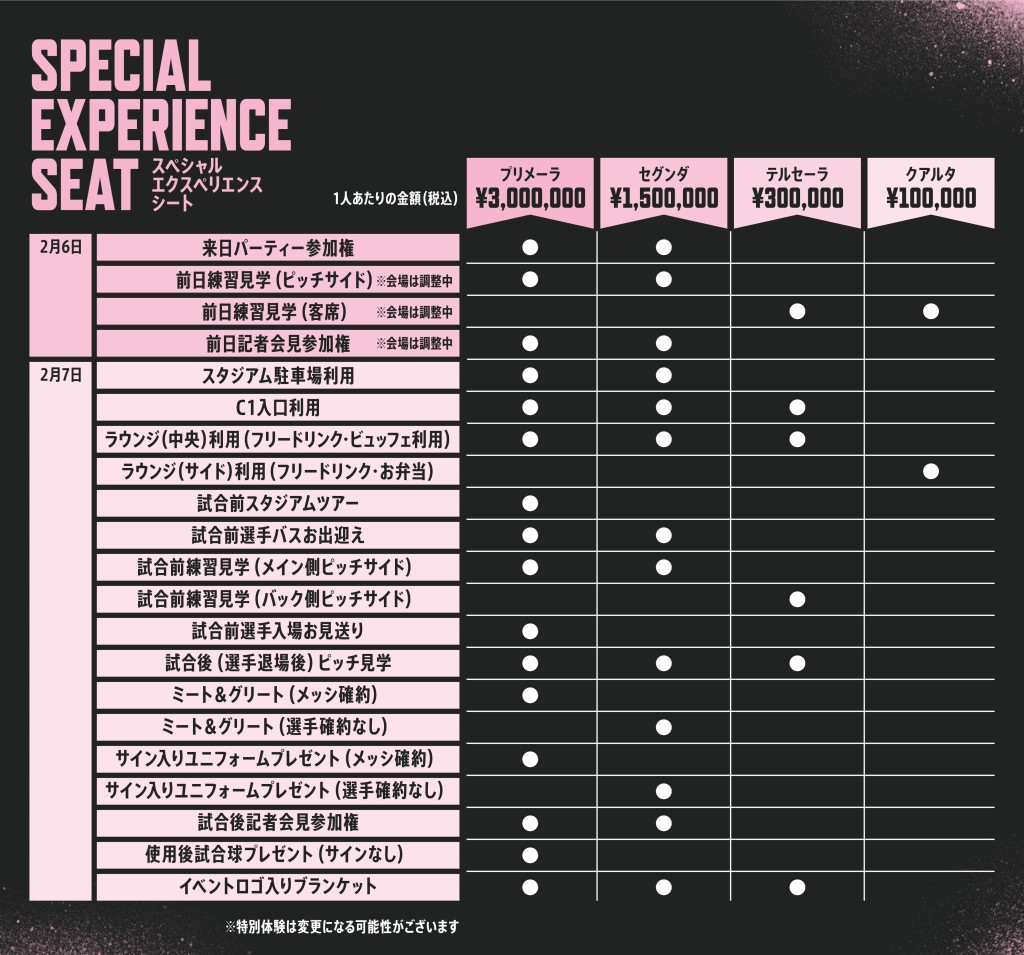The height and width of the screenshot is (955, 1024).
Task: Click プリメーラ dot for 来日パーティー参加権
Action: (x=530, y=247)
